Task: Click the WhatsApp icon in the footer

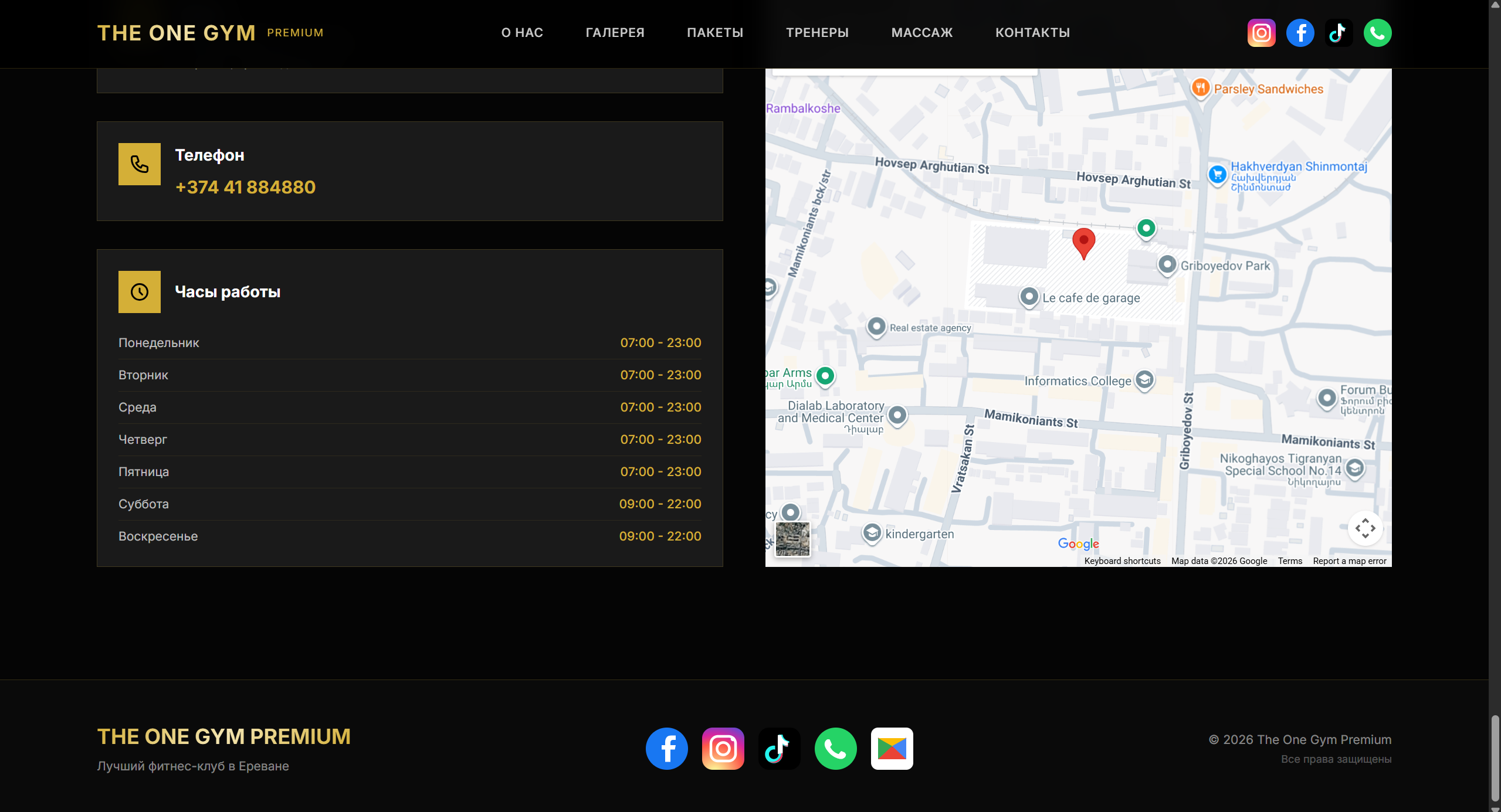Action: coord(835,748)
